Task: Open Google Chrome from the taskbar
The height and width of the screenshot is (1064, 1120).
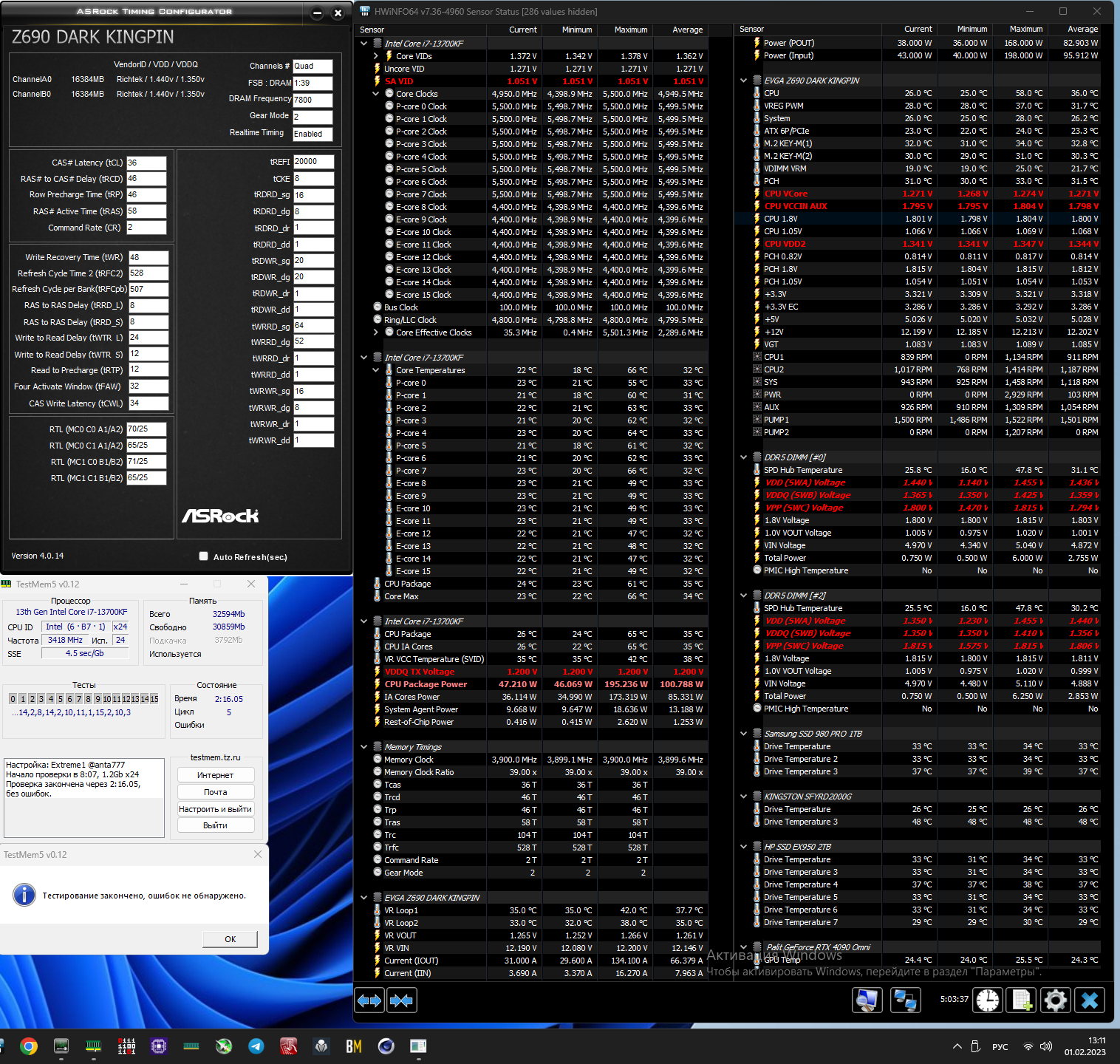Action: point(29,1046)
